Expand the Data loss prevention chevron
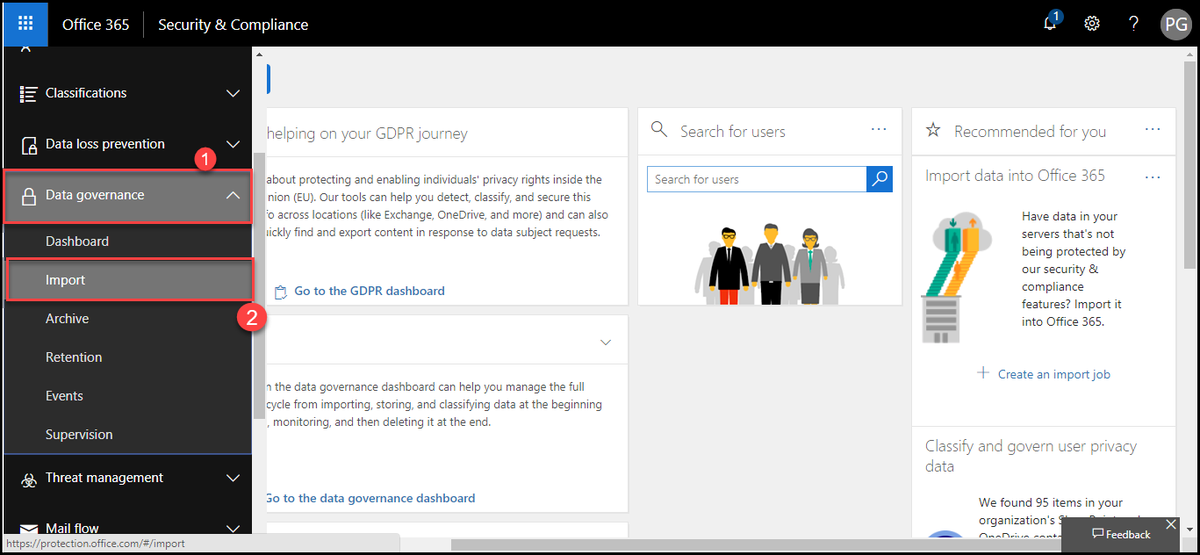Viewport: 1200px width, 555px height. (x=233, y=144)
